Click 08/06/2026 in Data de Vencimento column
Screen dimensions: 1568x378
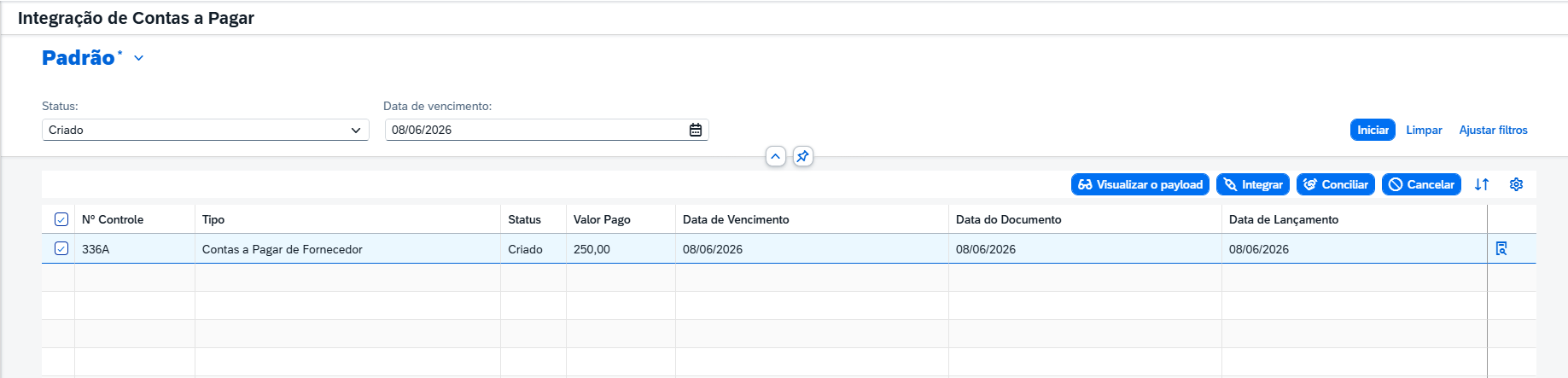click(x=812, y=249)
